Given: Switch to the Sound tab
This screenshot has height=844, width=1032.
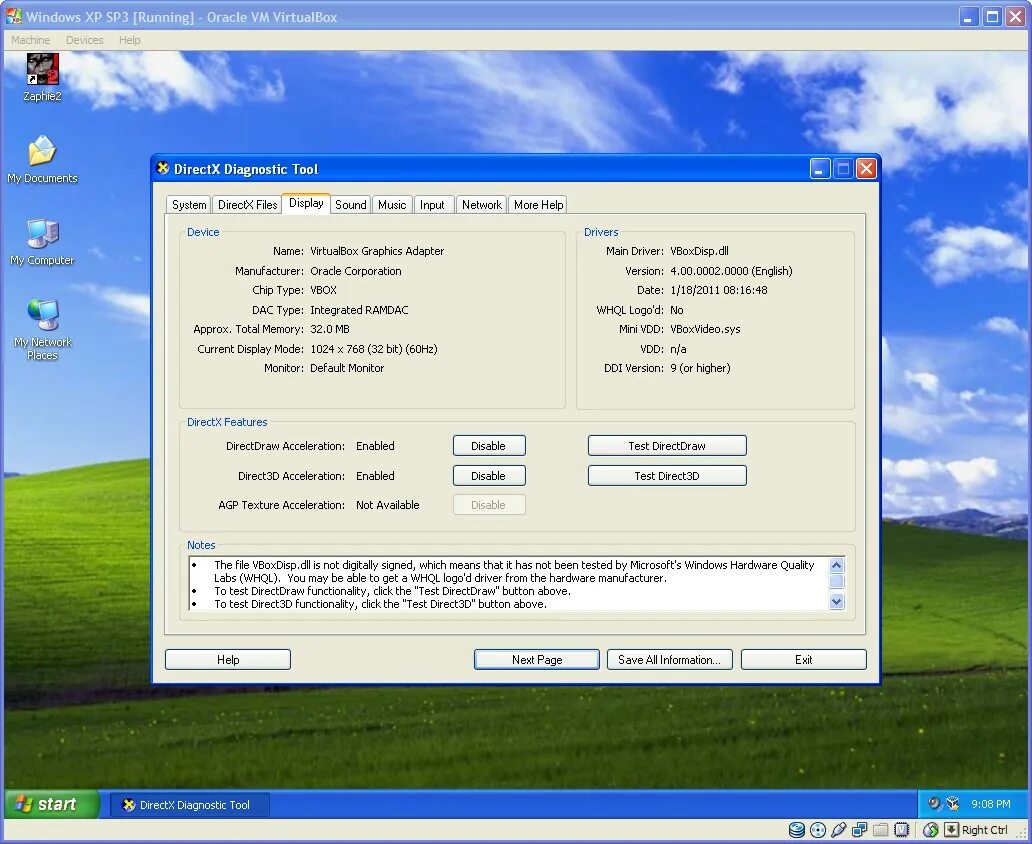Looking at the screenshot, I should 351,205.
